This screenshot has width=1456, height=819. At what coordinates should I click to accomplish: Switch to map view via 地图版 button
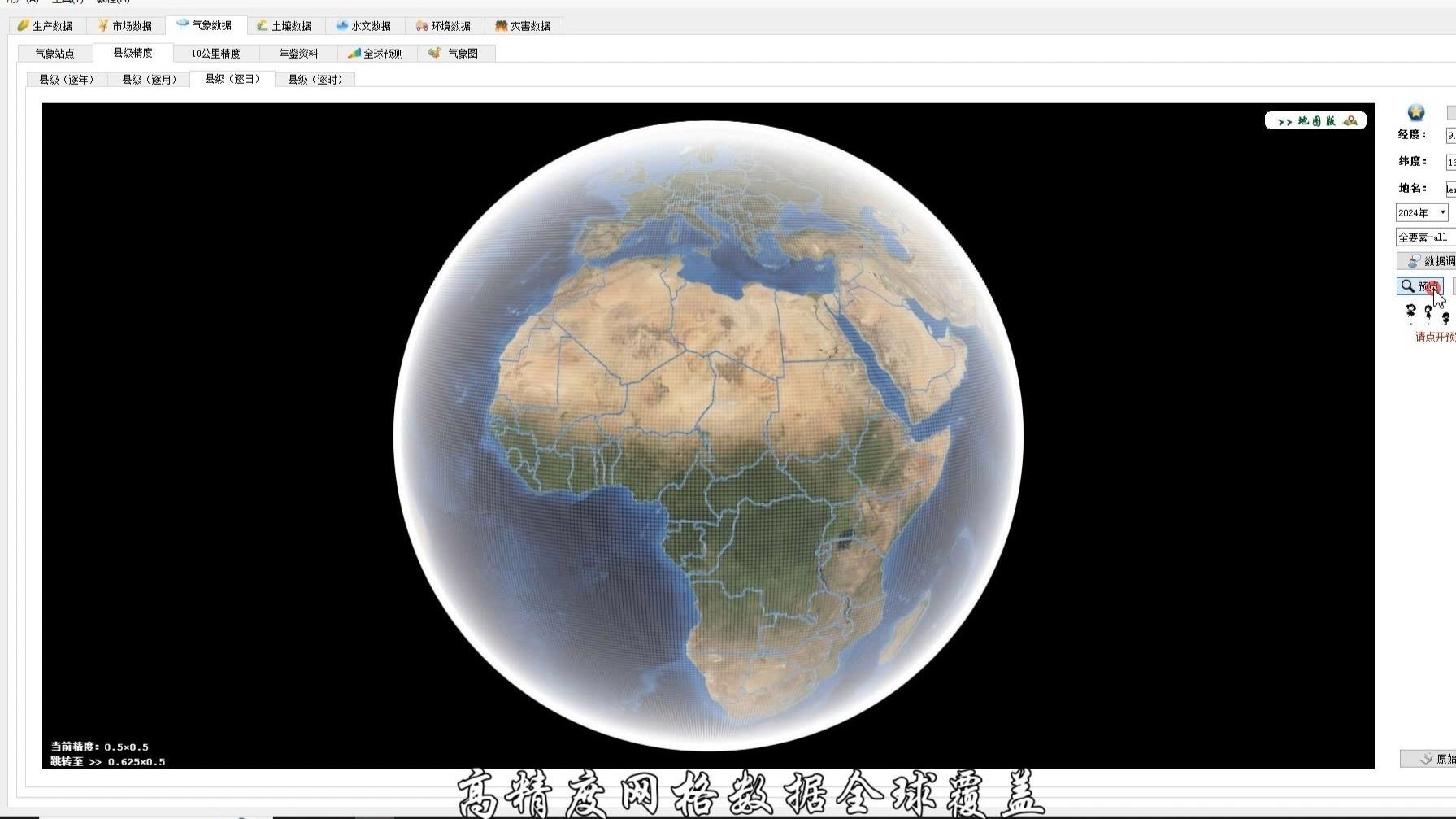coord(1315,121)
